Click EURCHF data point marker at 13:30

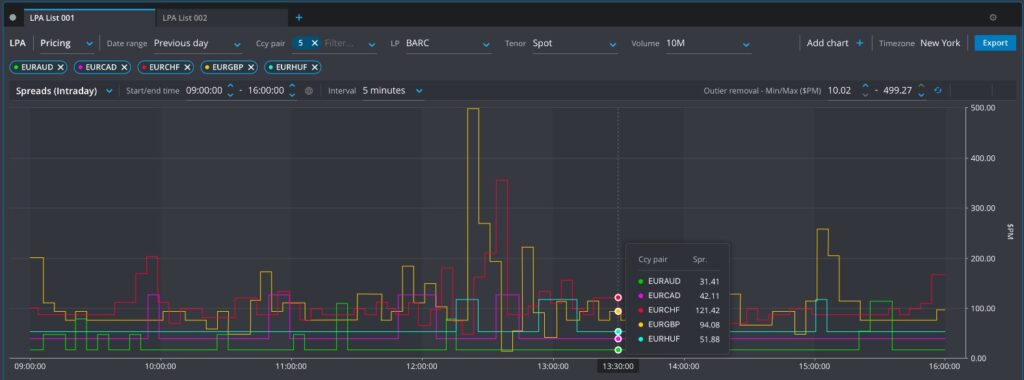[618, 298]
